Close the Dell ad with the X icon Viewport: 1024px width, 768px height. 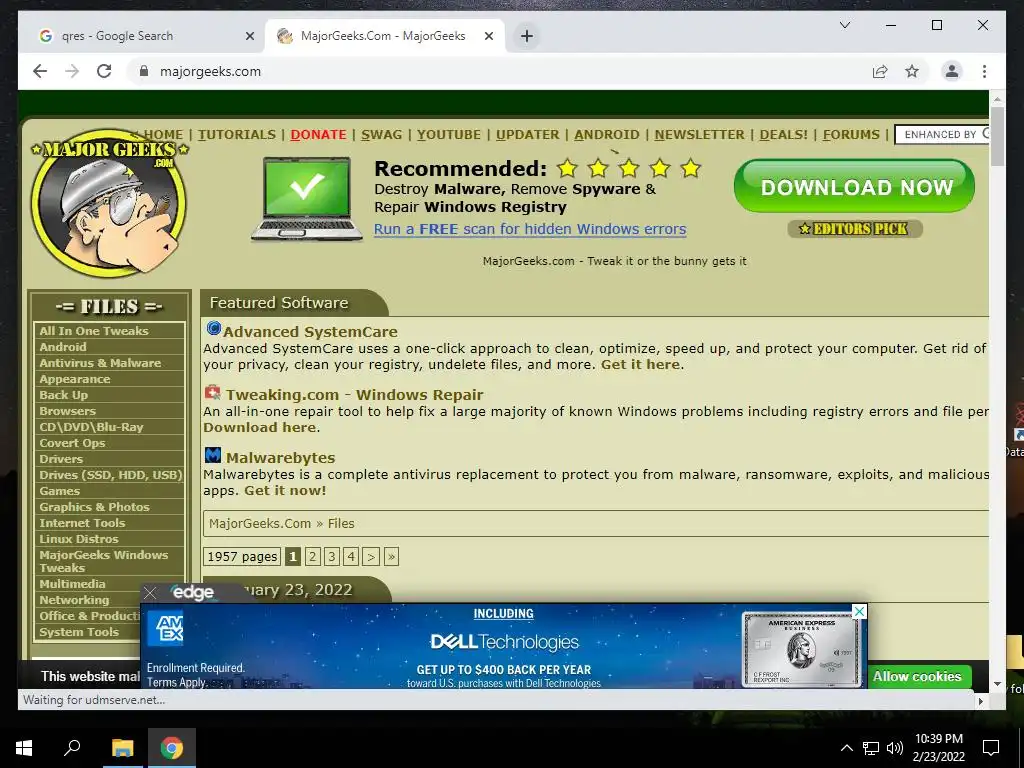tap(859, 611)
